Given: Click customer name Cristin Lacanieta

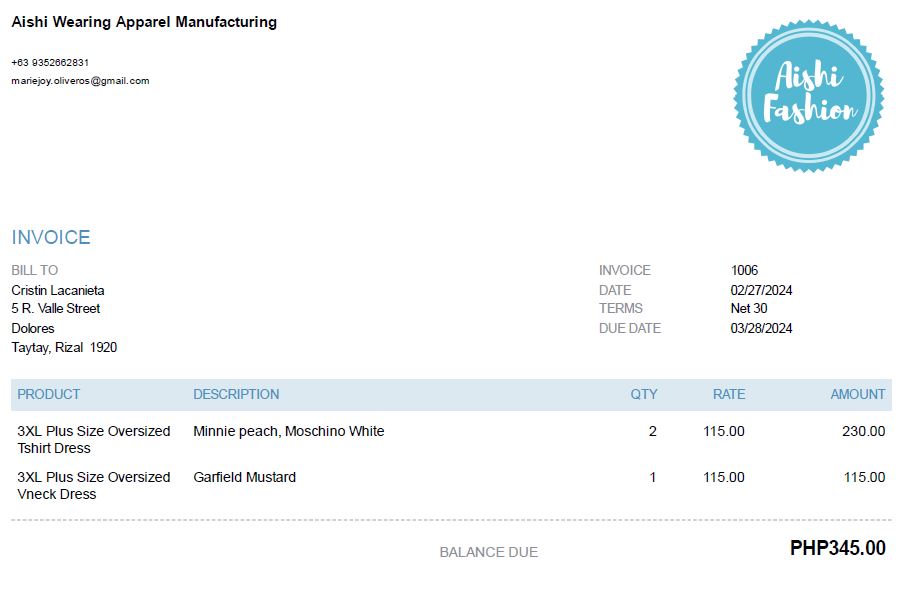Looking at the screenshot, I should 58,290.
